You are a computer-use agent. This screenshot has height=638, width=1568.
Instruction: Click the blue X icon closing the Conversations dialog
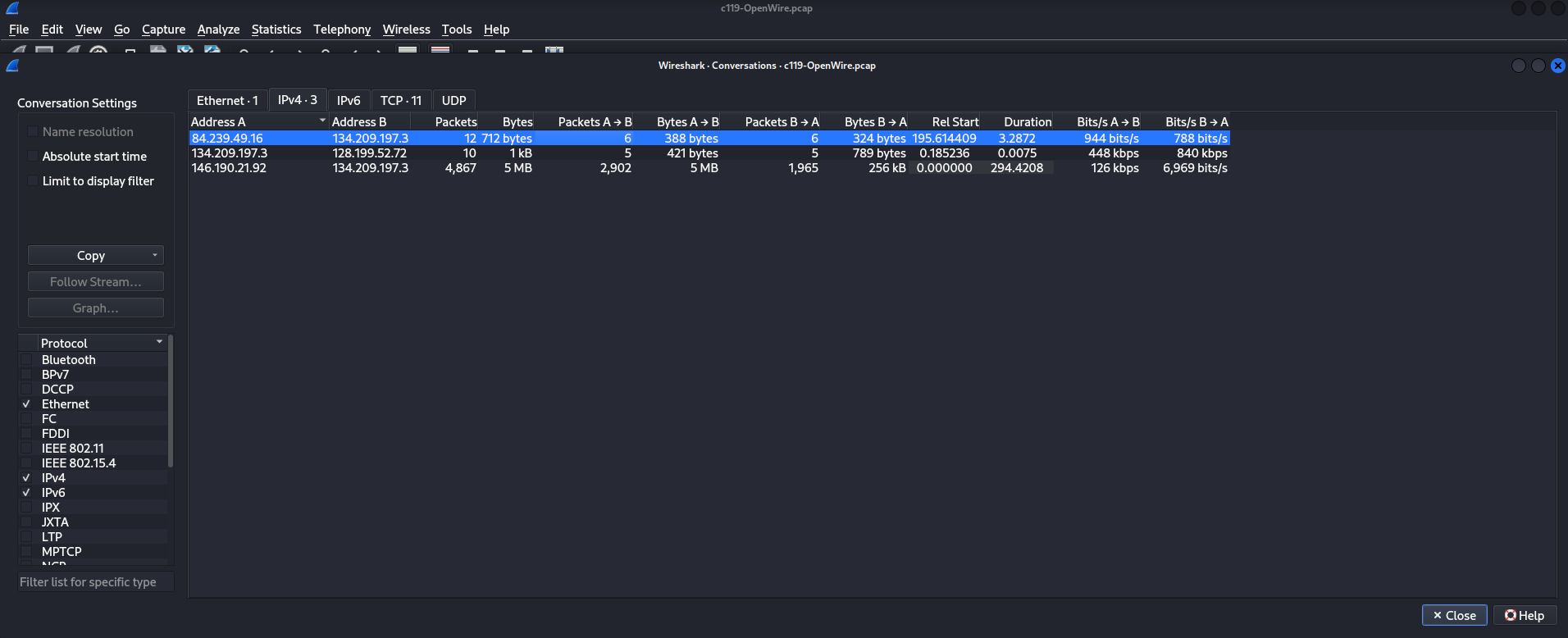point(1557,66)
